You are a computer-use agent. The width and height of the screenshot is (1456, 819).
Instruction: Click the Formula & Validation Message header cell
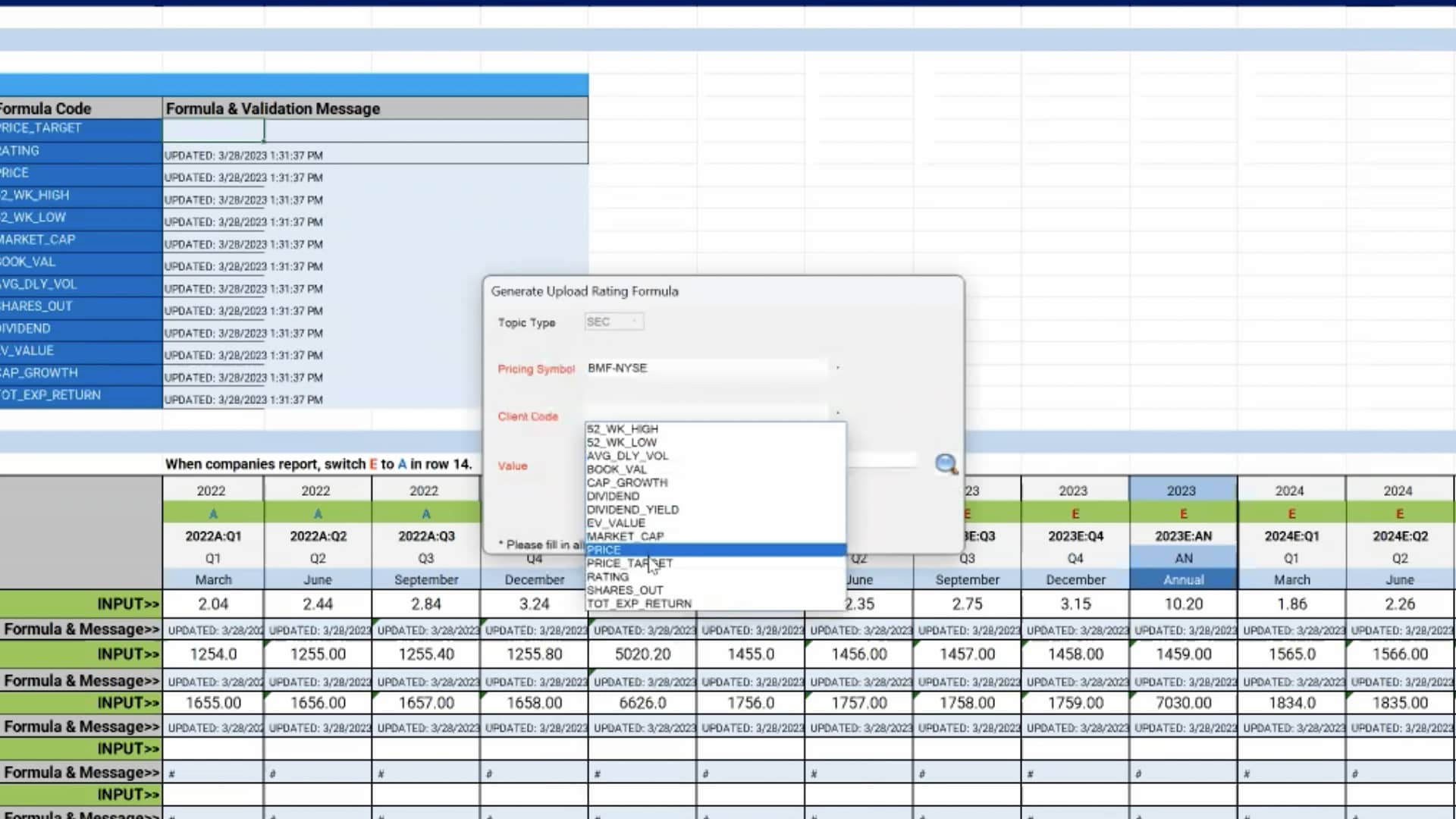[x=273, y=108]
